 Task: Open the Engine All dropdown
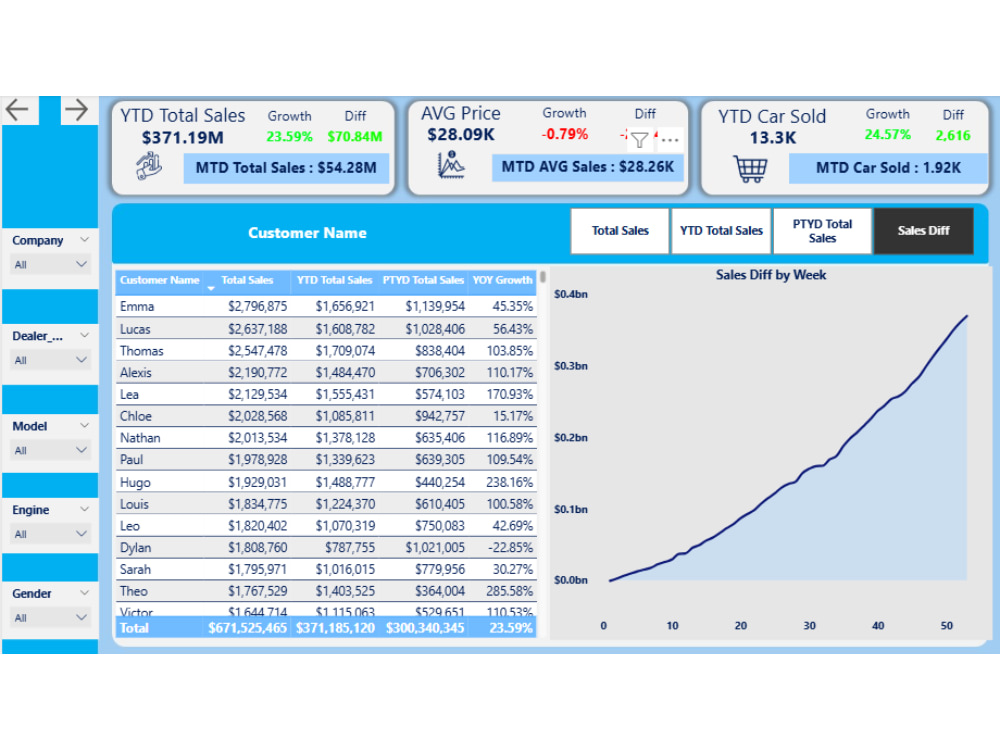coord(50,534)
